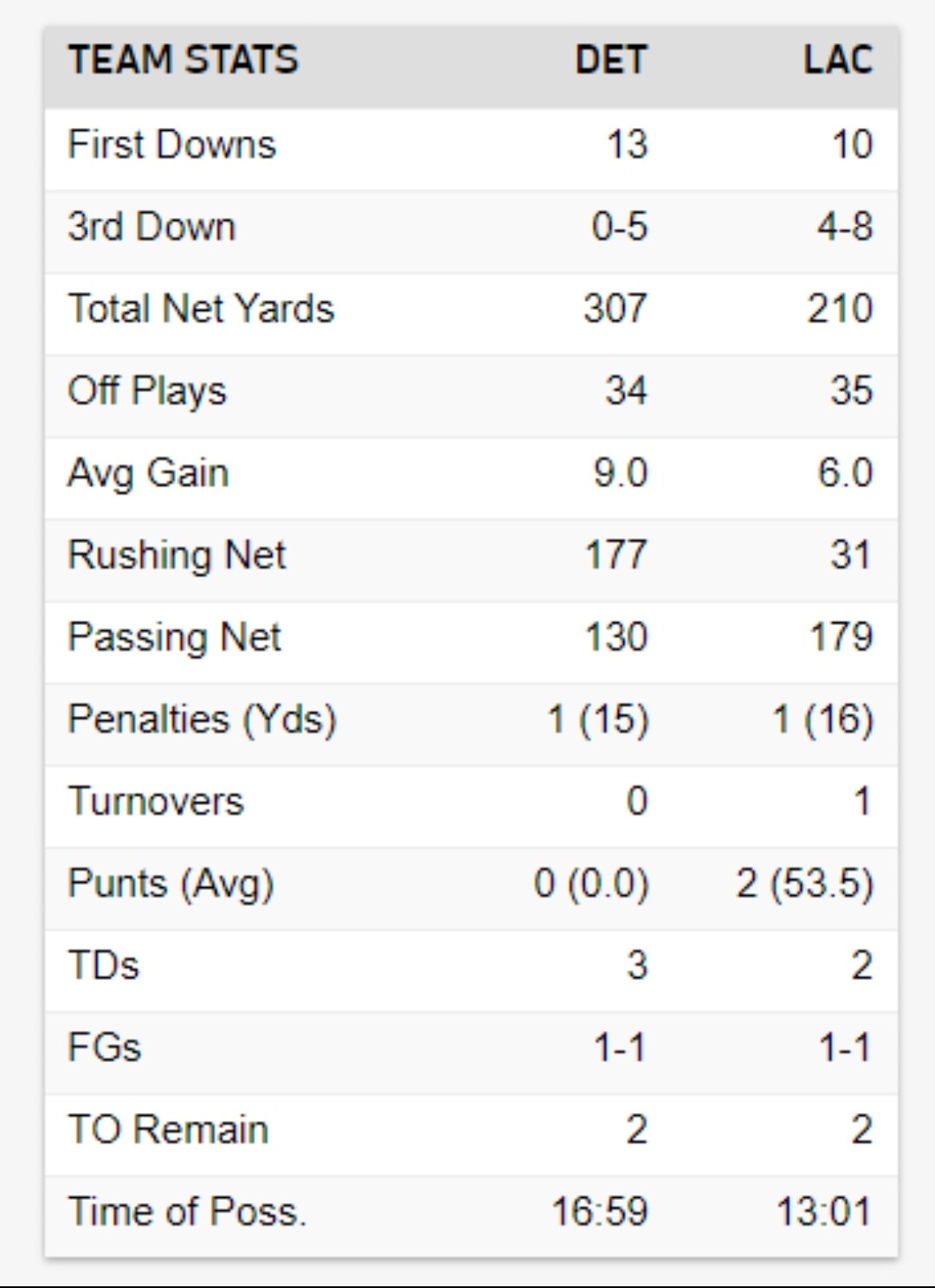
Task: Select the Passing Net row label
Action: (174, 637)
